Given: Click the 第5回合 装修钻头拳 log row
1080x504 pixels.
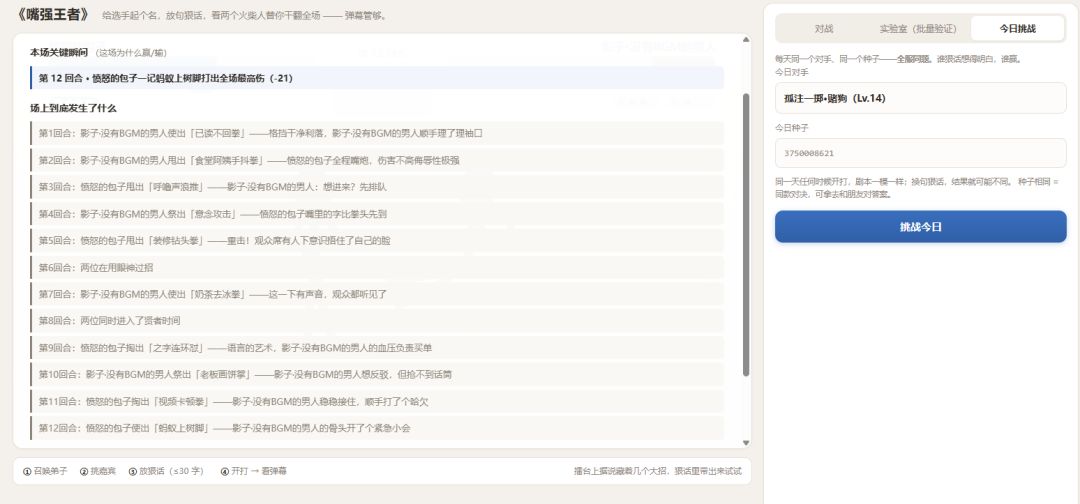Looking at the screenshot, I should click(x=377, y=240).
